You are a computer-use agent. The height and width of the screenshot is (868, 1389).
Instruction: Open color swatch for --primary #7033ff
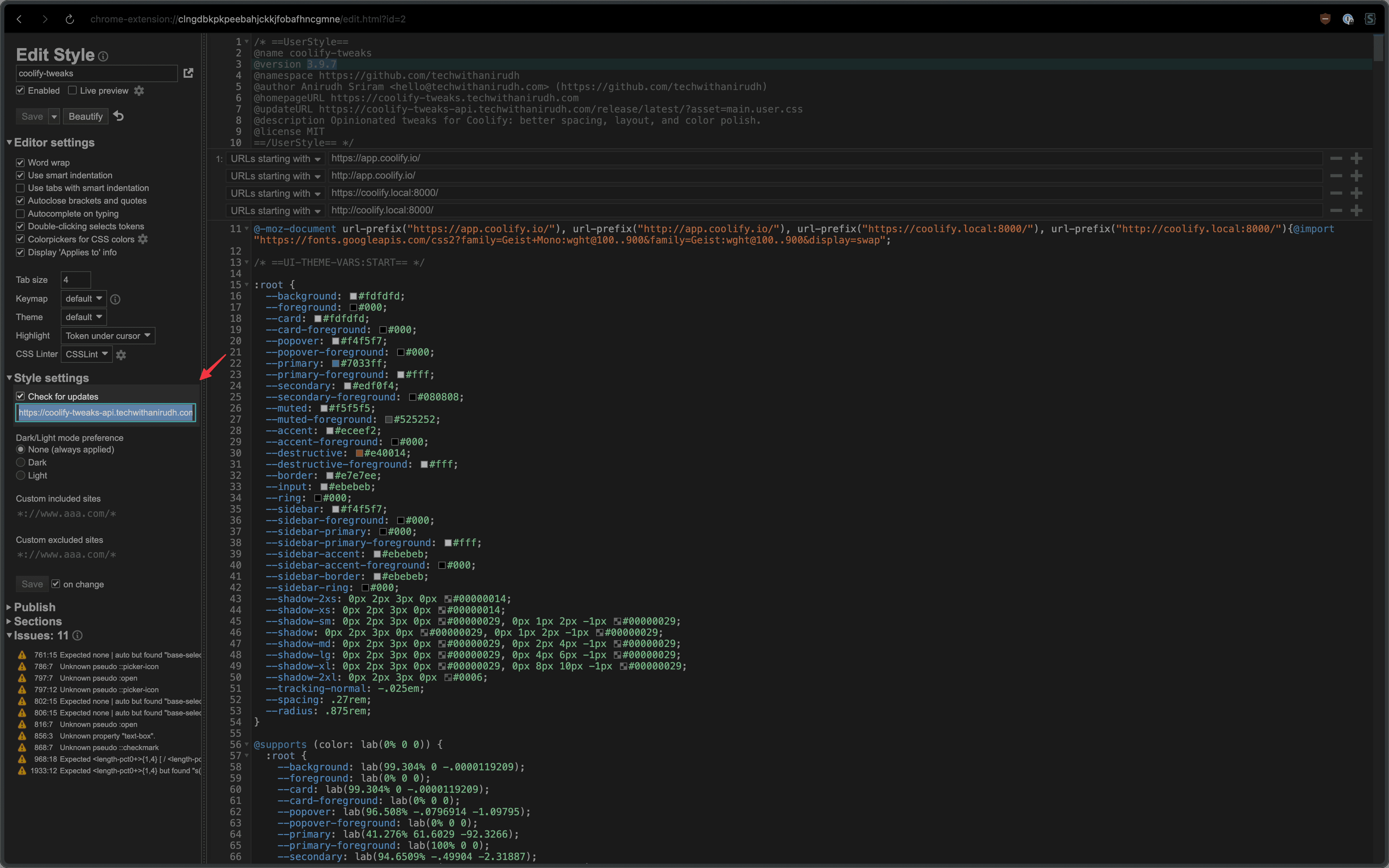pos(336,363)
